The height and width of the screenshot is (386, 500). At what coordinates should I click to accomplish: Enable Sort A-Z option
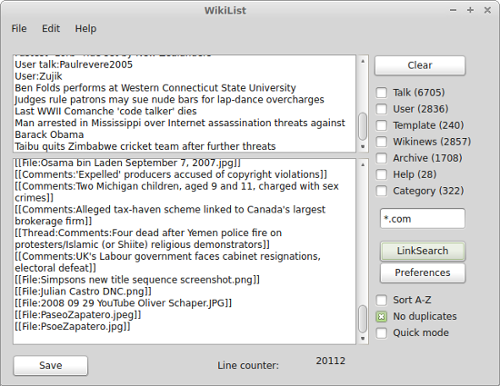click(381, 300)
